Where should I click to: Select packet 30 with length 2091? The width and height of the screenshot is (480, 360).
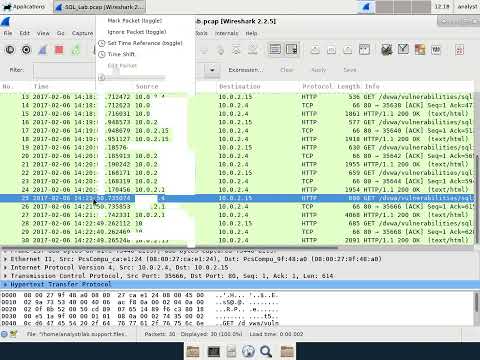point(237,240)
